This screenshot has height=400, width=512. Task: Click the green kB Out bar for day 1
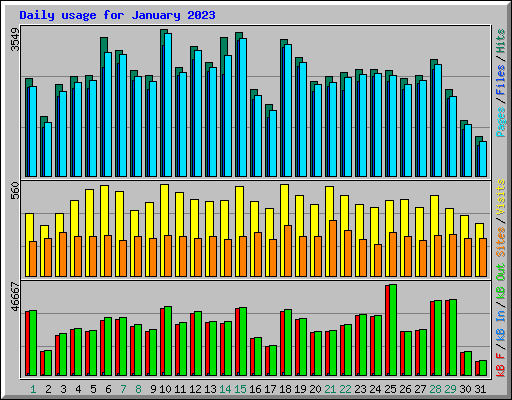pos(33,343)
